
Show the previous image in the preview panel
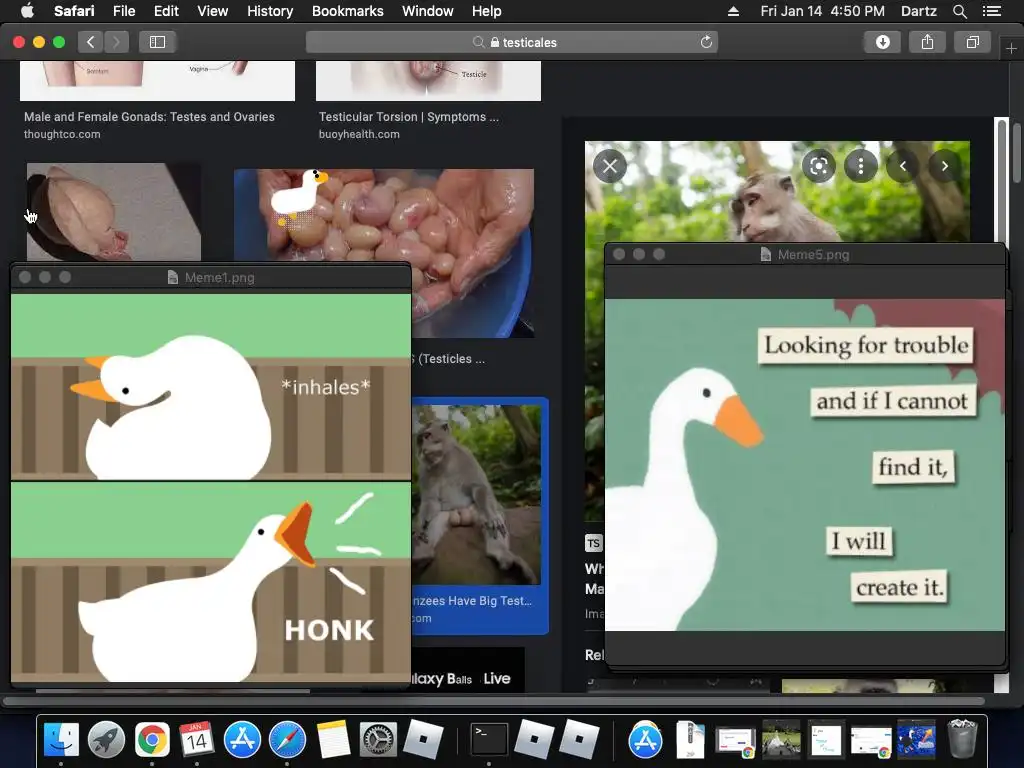click(x=903, y=166)
